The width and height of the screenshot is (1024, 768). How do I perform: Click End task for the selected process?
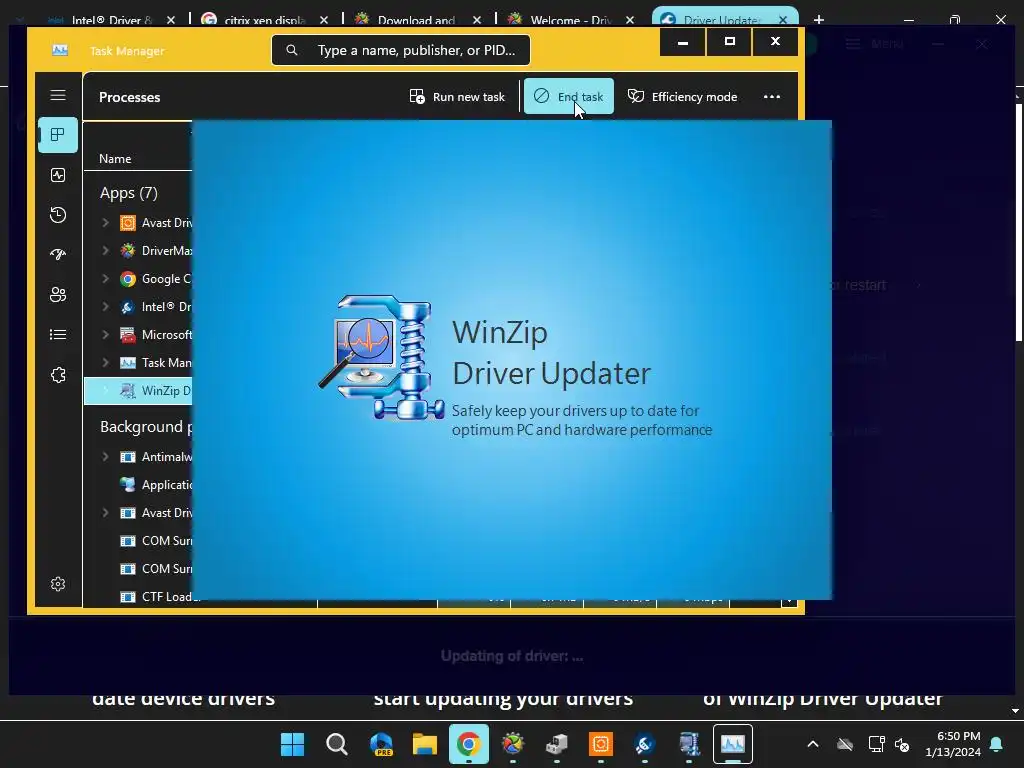(569, 97)
